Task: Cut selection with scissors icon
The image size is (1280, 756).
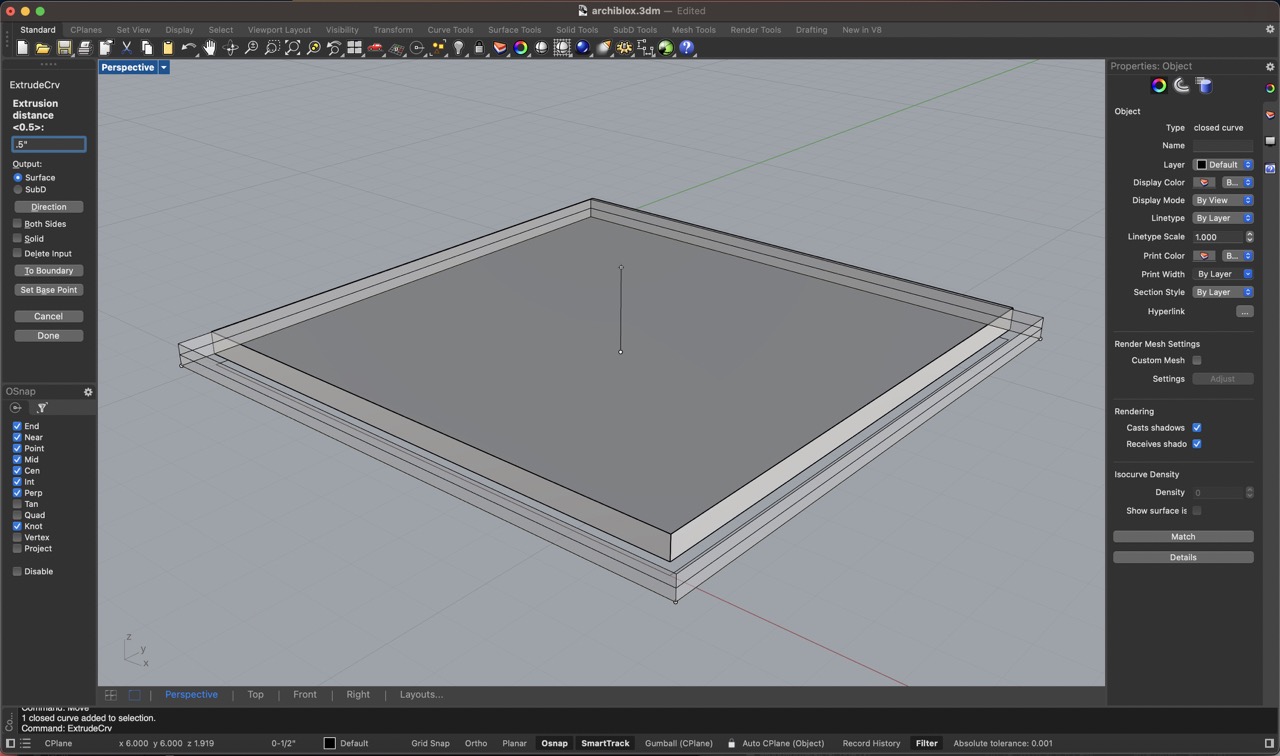Action: [x=127, y=48]
